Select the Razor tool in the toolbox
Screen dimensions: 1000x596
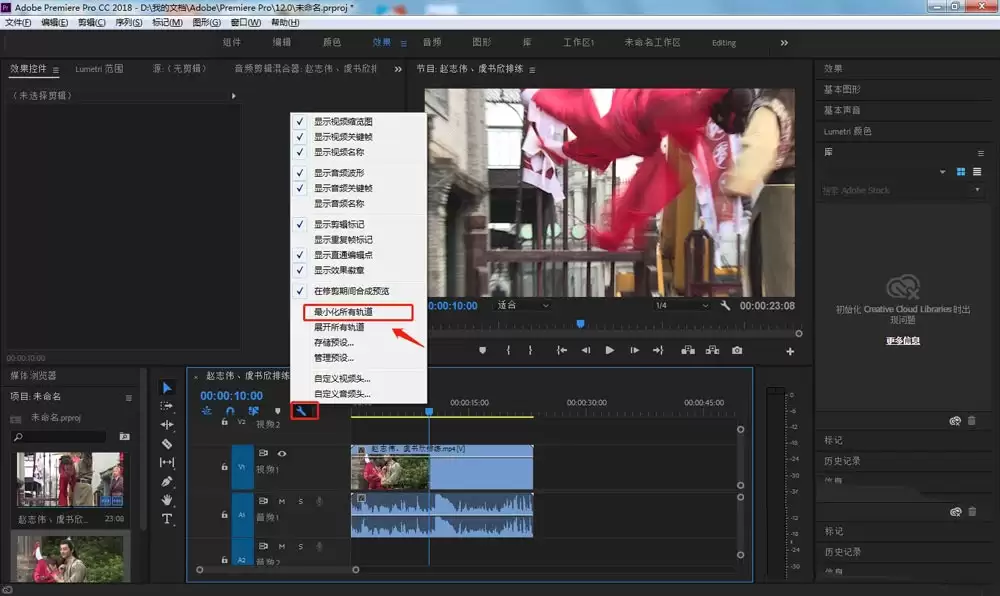[167, 444]
